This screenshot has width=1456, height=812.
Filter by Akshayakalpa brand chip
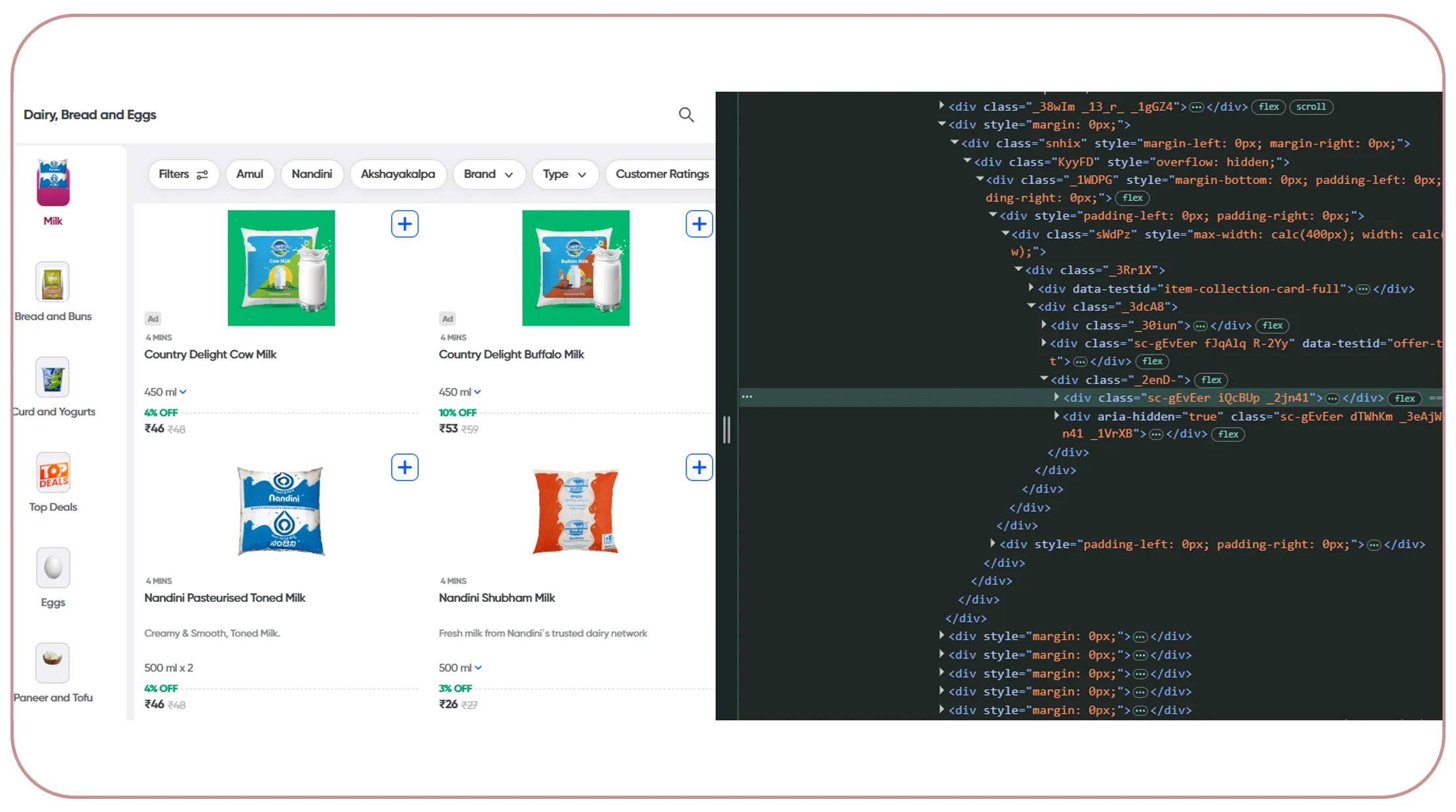point(398,174)
